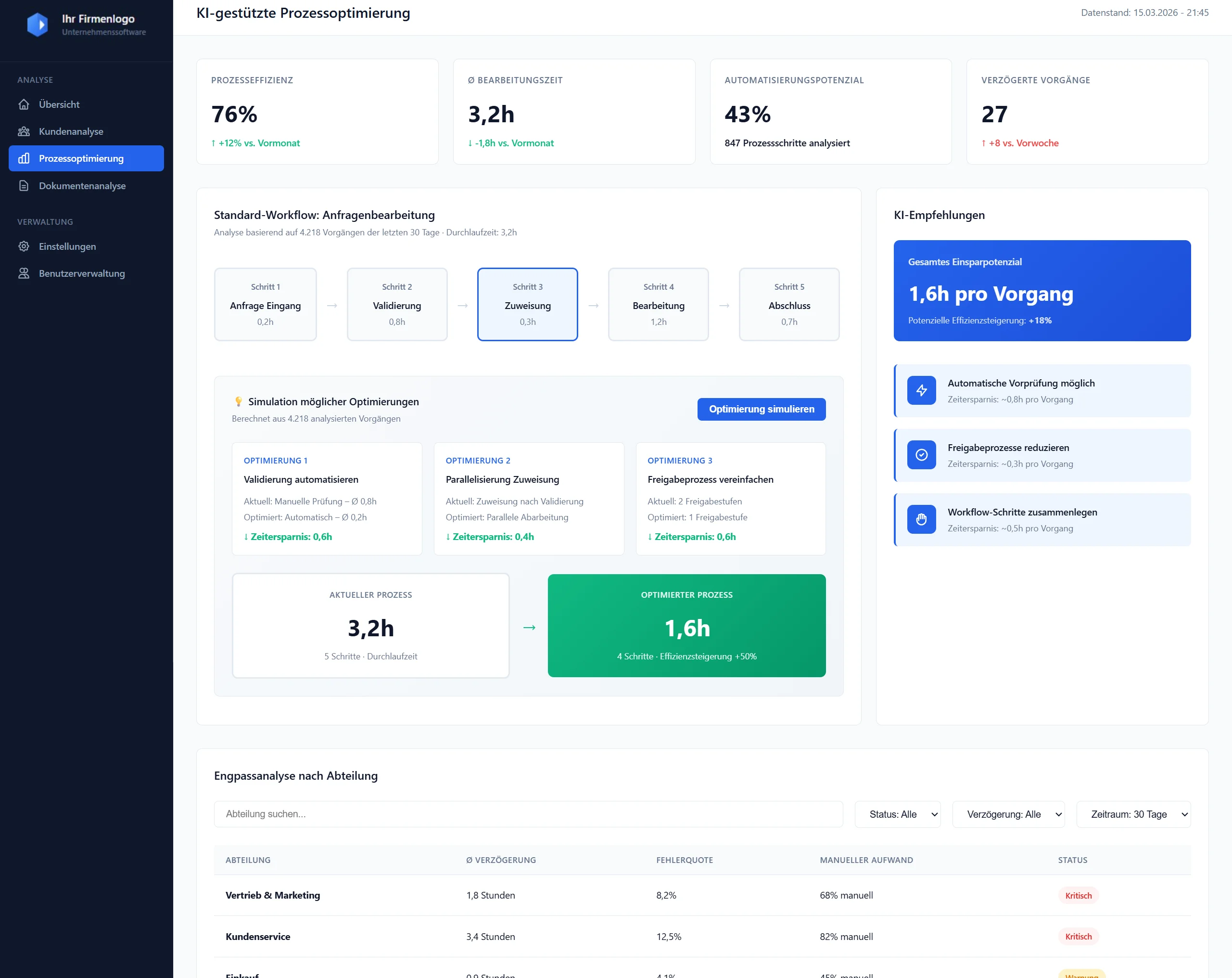Image resolution: width=1232 pixels, height=978 pixels.
Task: Open the Status: Alle dropdown
Action: [897, 814]
